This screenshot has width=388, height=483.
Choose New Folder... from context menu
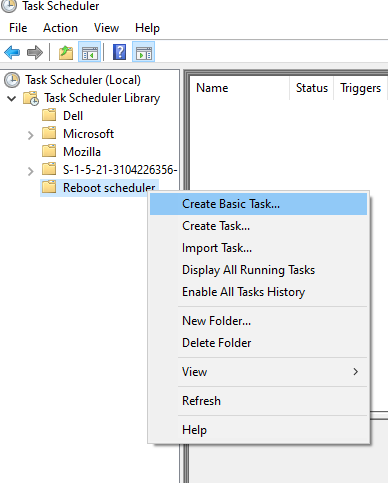pos(258,321)
